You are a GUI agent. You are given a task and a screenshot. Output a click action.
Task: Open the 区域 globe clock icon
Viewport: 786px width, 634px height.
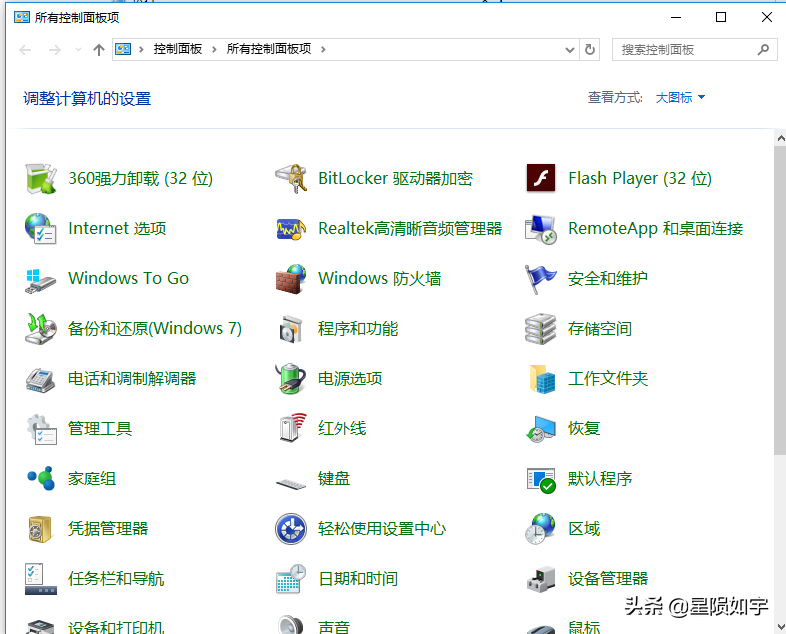click(541, 529)
